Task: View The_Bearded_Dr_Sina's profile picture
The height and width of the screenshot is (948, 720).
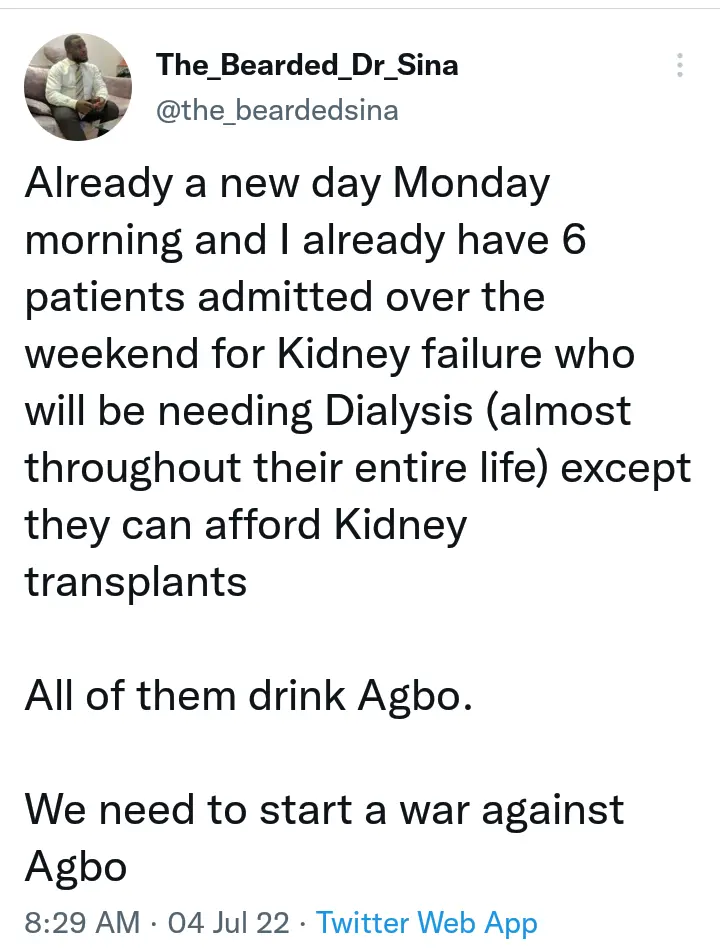Action: 78,86
